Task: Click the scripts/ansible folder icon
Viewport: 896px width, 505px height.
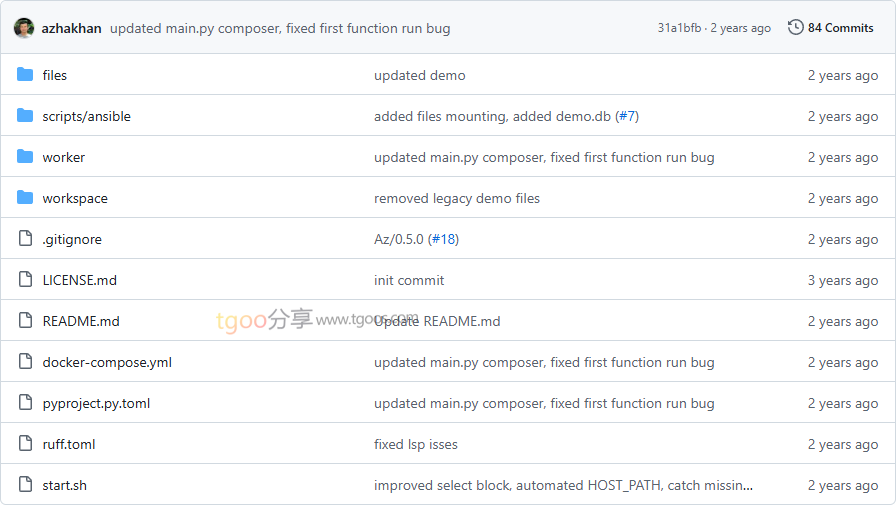Action: (25, 116)
